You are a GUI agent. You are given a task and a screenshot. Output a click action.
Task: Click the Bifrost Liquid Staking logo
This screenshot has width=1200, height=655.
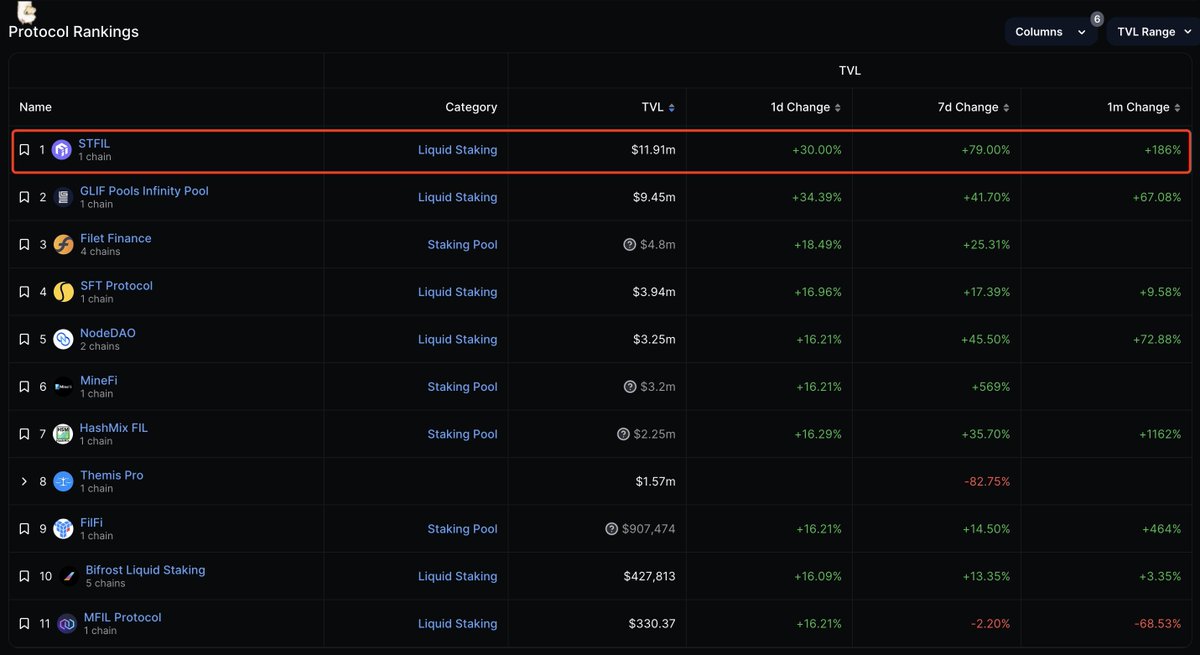point(69,576)
